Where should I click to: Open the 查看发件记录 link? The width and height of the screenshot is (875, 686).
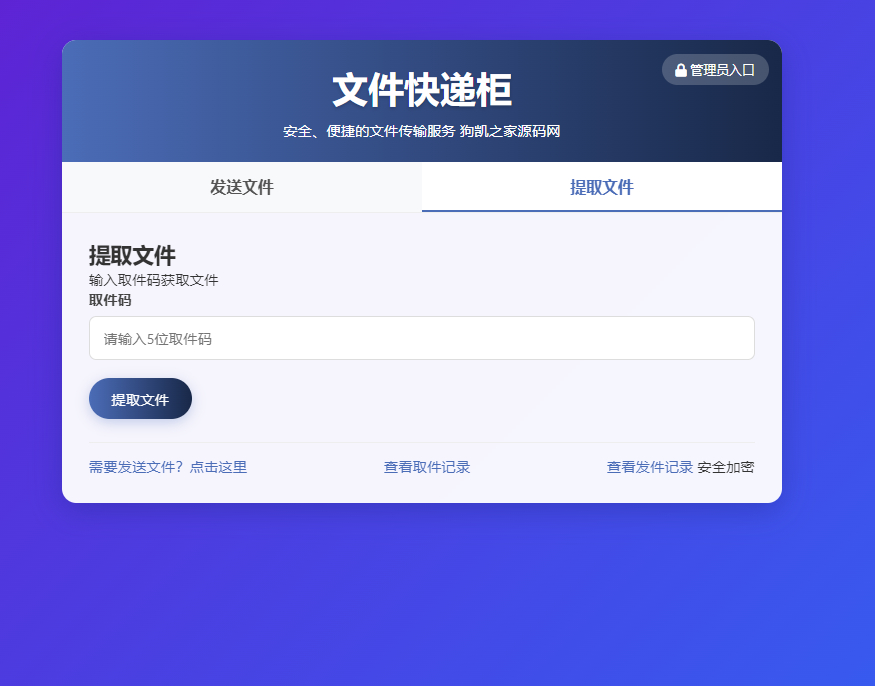(x=649, y=467)
